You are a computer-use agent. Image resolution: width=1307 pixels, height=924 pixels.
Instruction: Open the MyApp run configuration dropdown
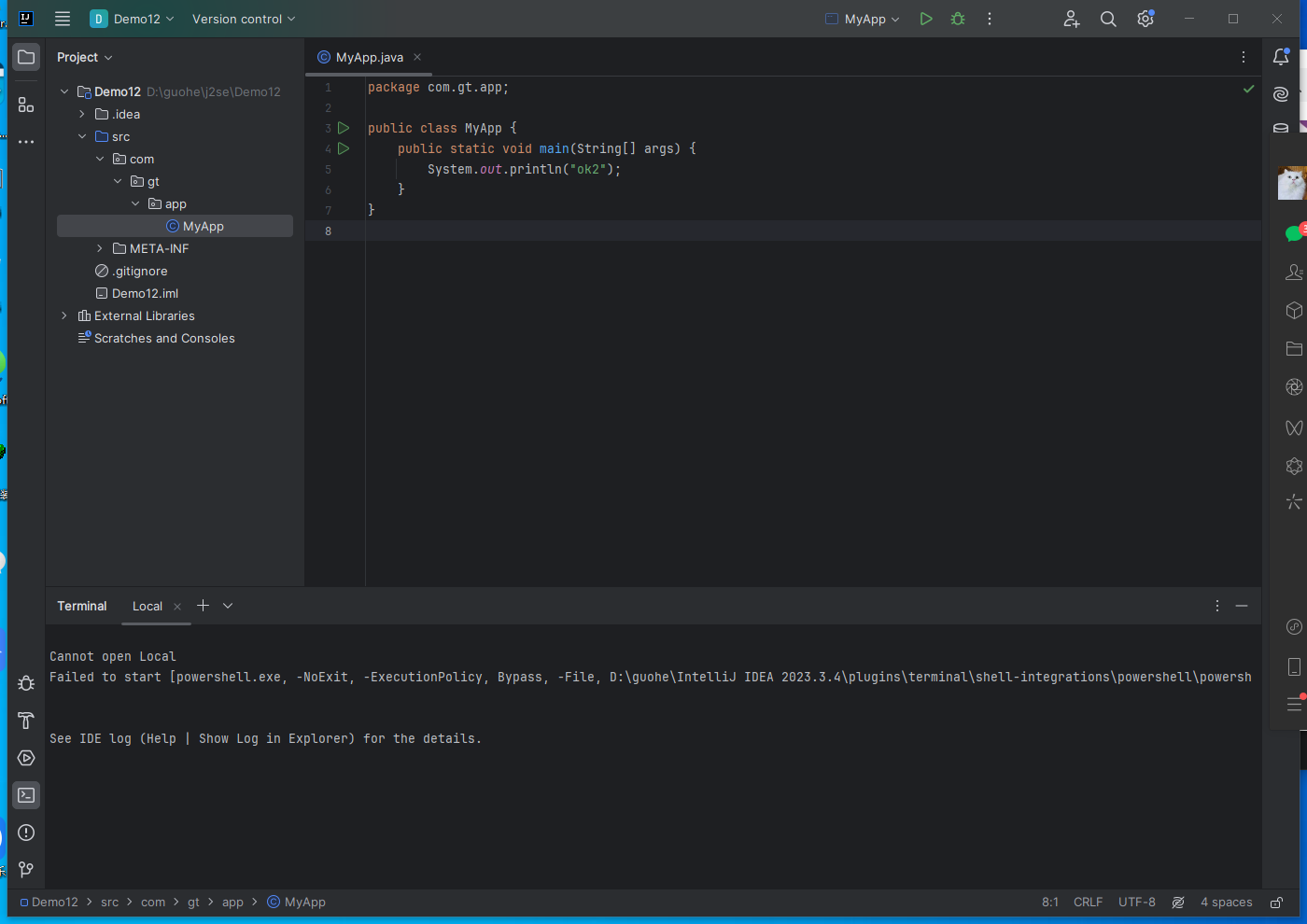click(x=861, y=19)
